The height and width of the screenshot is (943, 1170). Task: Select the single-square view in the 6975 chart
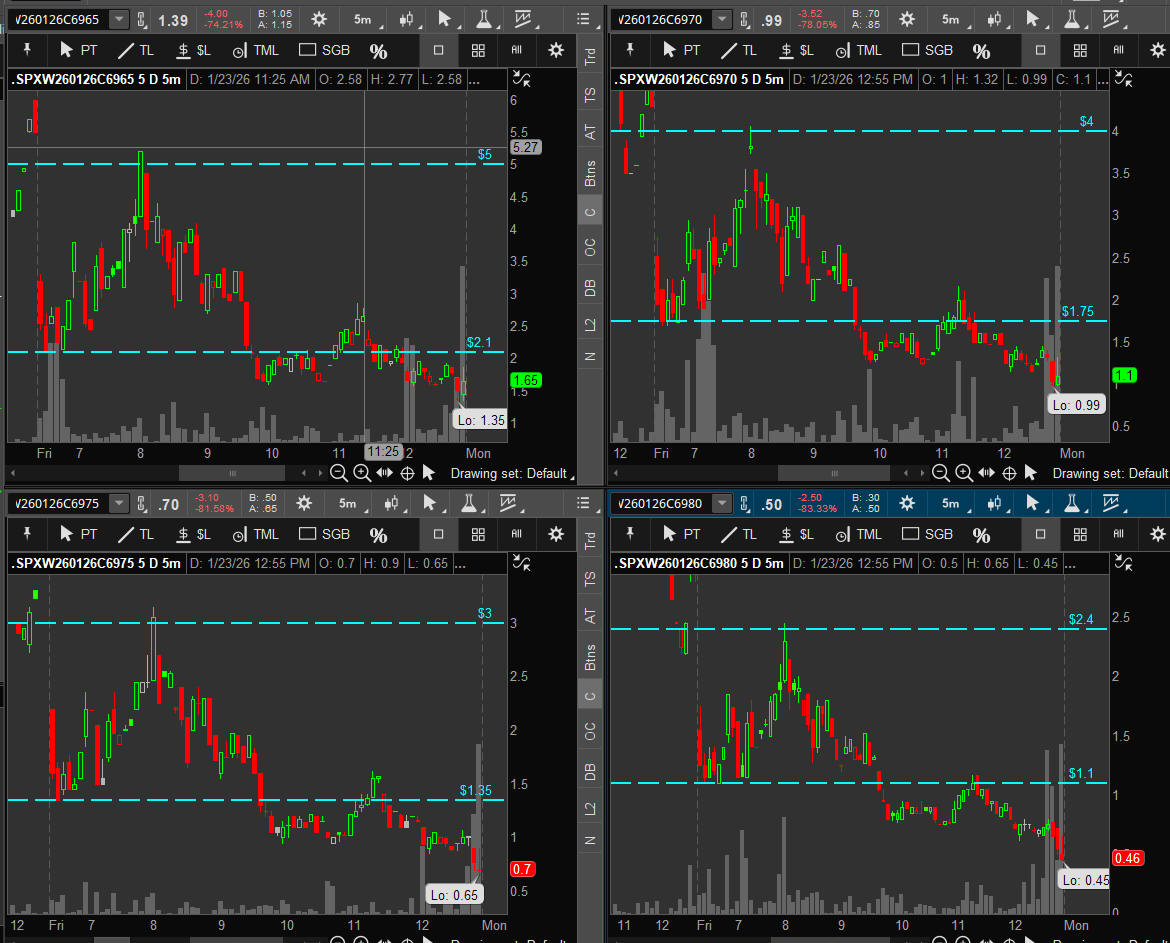click(x=438, y=534)
